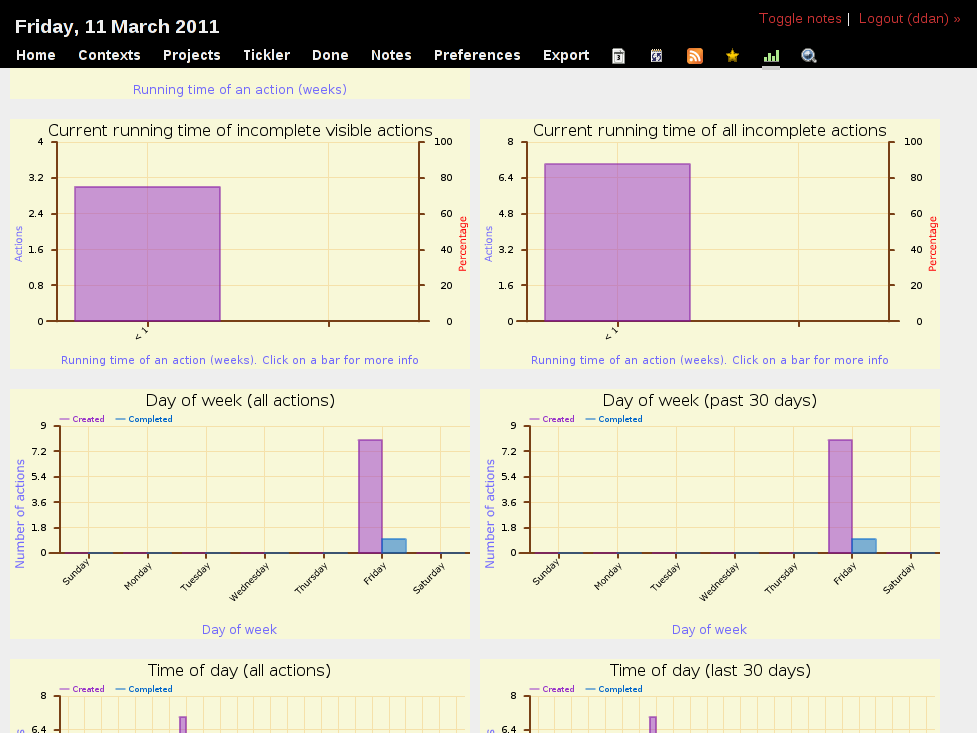Open the recurring todos icon in navigation
Viewport: 977px width, 733px height.
tap(656, 56)
